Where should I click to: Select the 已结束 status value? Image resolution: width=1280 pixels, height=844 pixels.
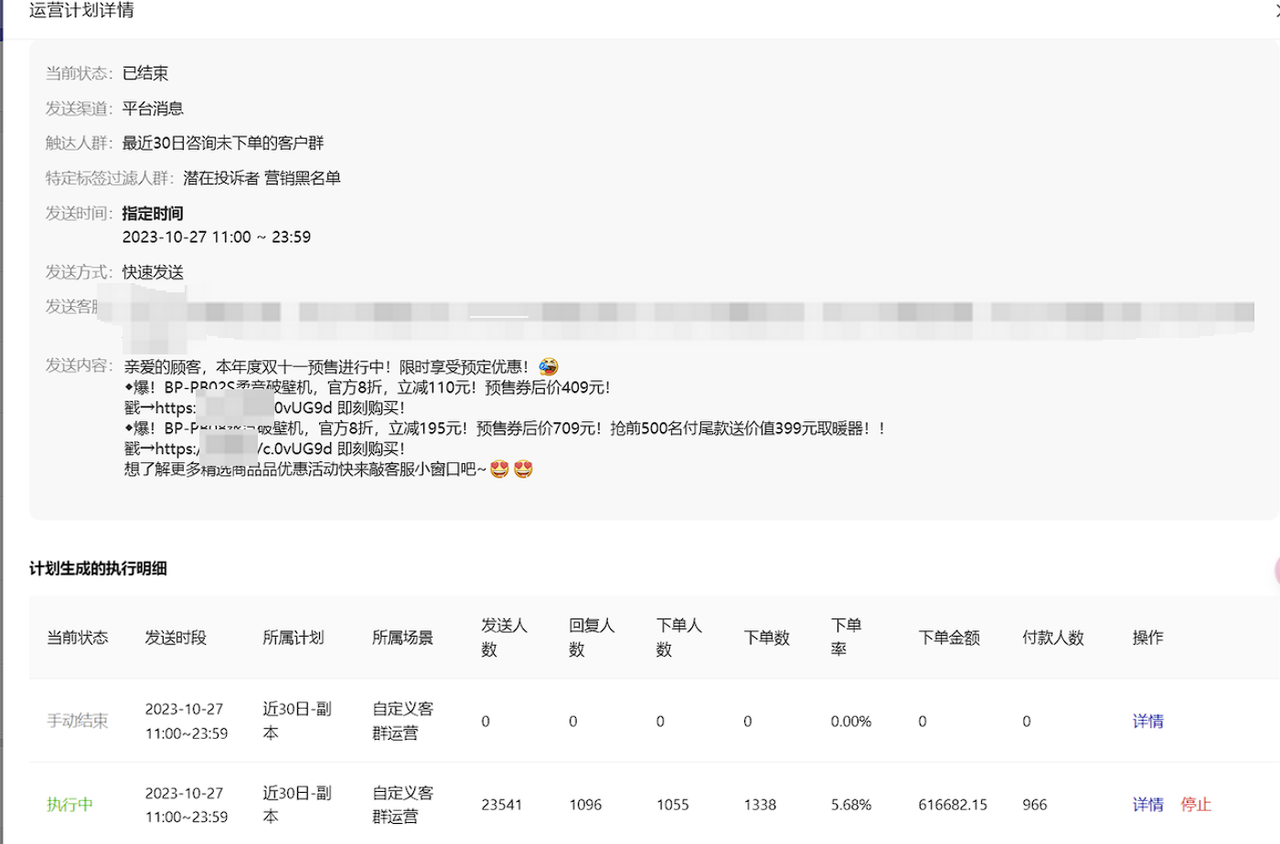(x=145, y=73)
